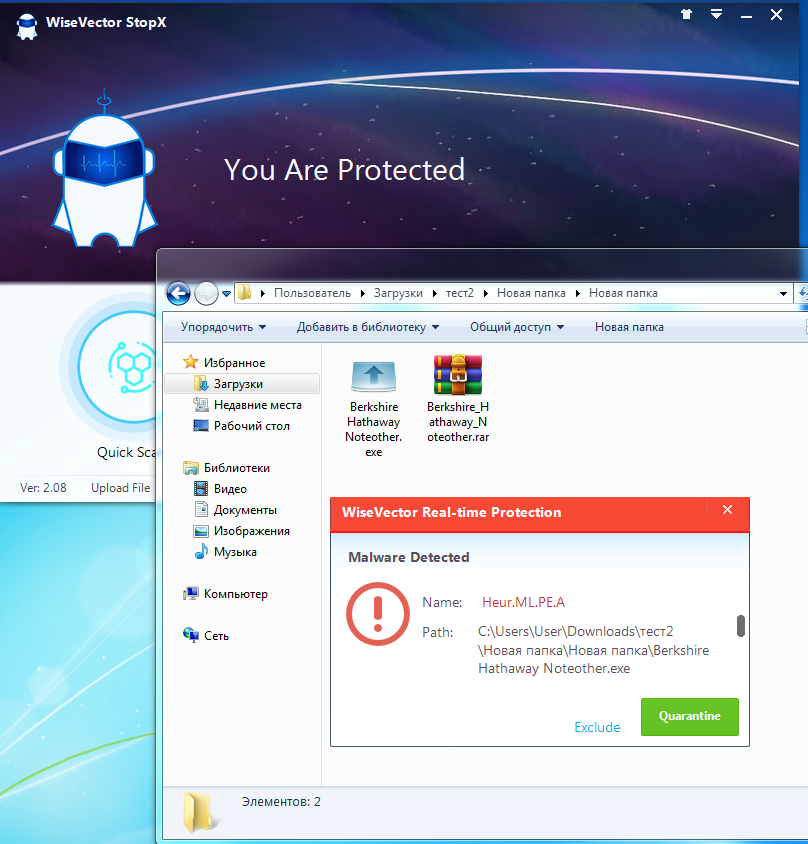The height and width of the screenshot is (844, 808).
Task: Navigate to тест2 in the breadcrumb
Action: [459, 293]
